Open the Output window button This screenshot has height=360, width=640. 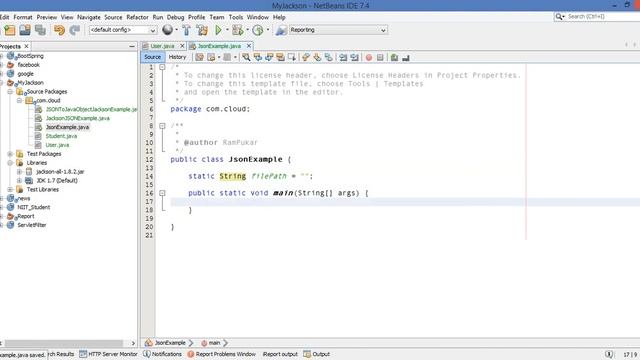pos(317,354)
